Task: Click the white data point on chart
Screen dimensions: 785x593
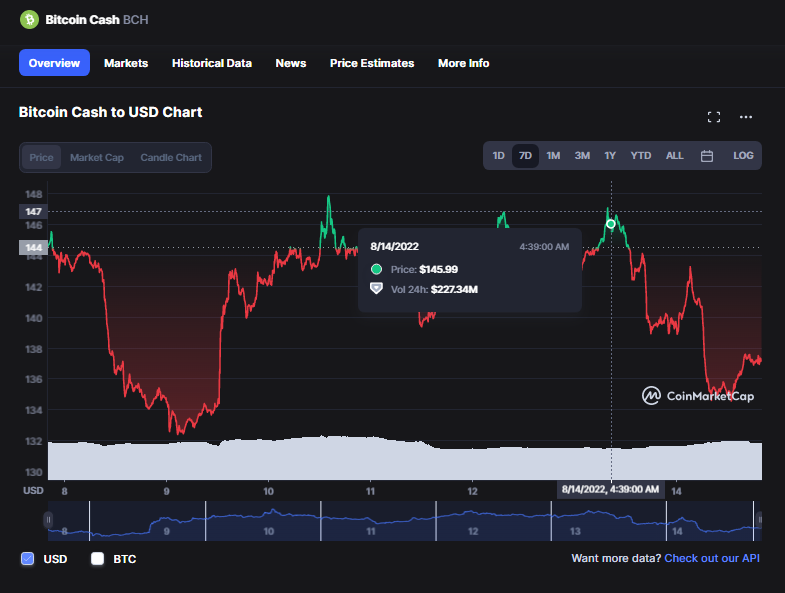Action: [611, 224]
